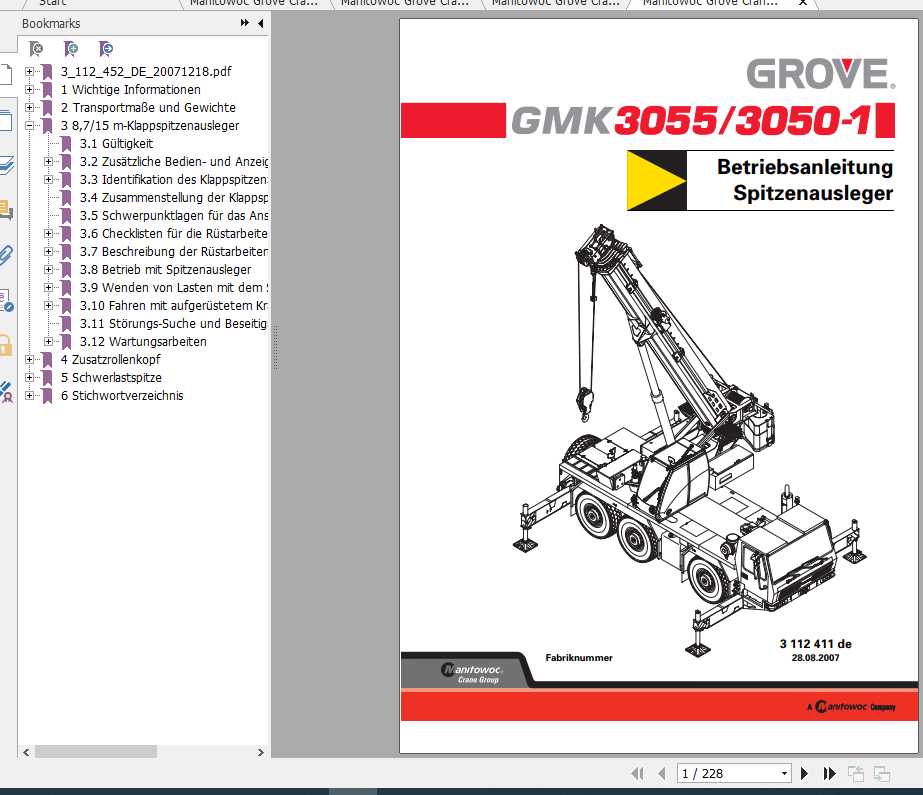This screenshot has height=795, width=923.
Task: Switch to the Start tab
Action: pos(52,4)
